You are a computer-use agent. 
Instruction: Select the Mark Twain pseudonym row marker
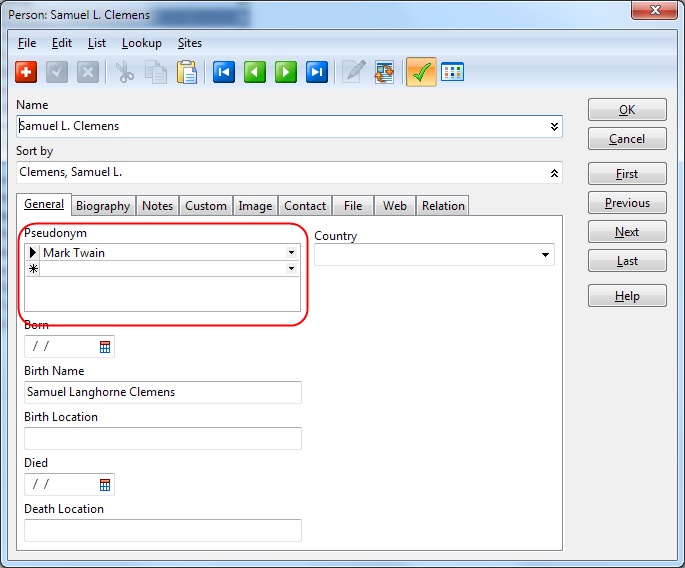(x=33, y=253)
